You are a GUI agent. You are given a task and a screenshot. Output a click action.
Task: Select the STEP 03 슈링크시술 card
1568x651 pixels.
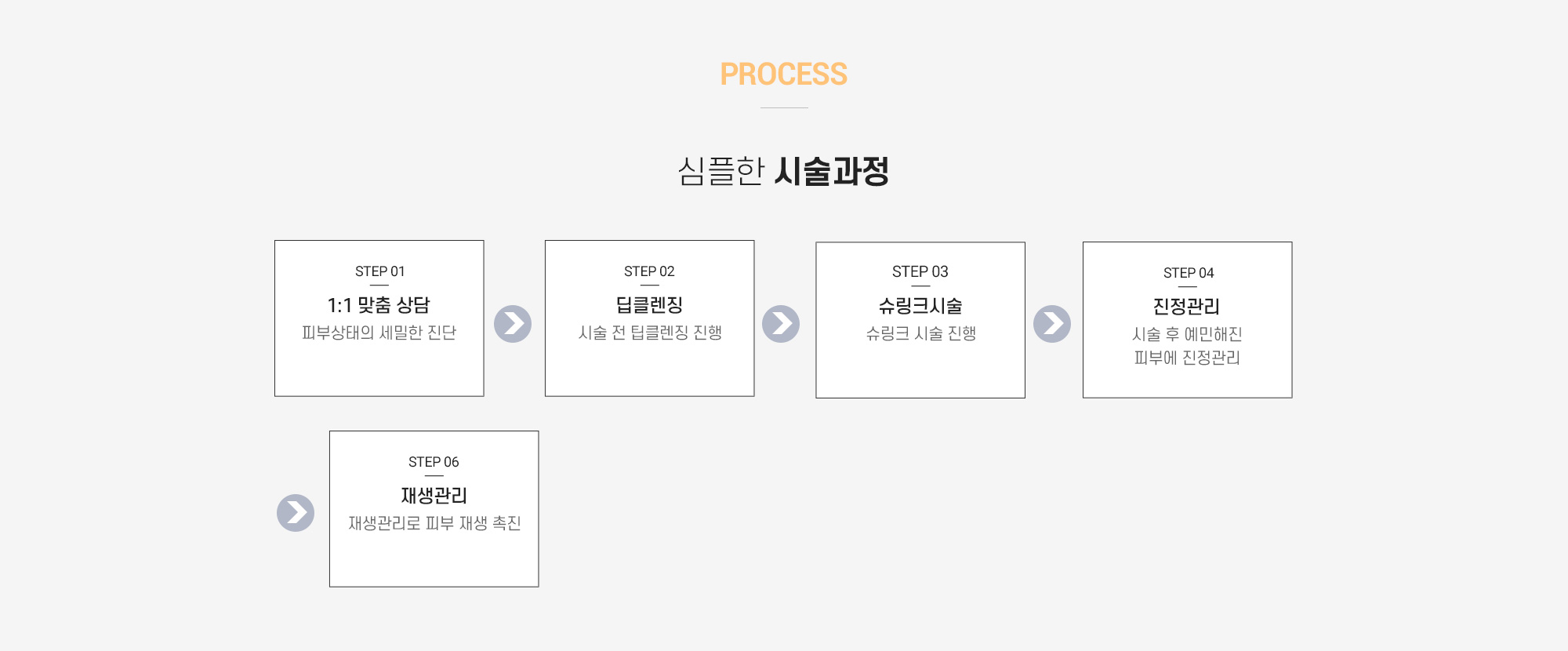(x=920, y=320)
